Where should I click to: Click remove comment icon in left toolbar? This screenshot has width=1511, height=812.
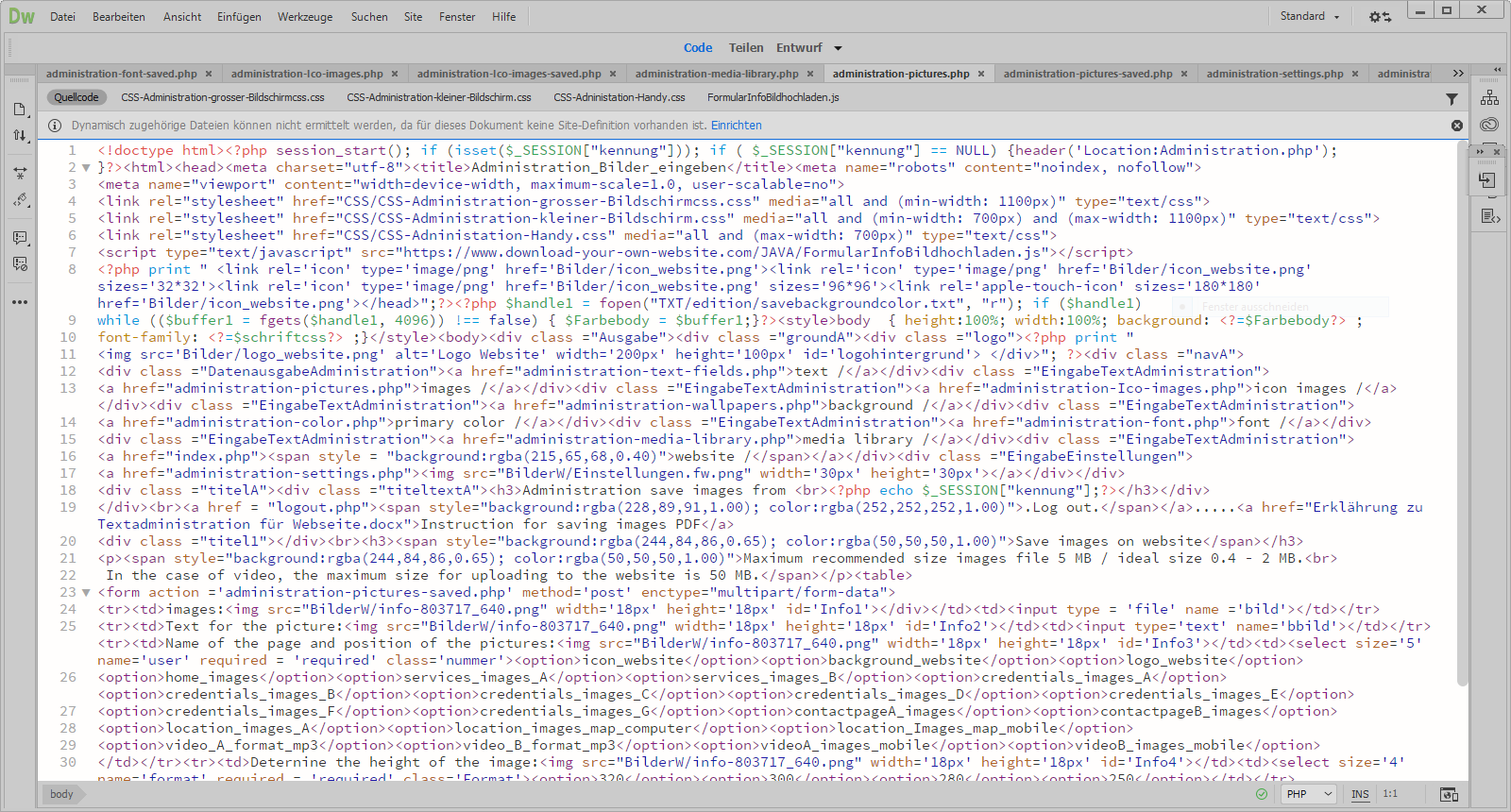20,264
